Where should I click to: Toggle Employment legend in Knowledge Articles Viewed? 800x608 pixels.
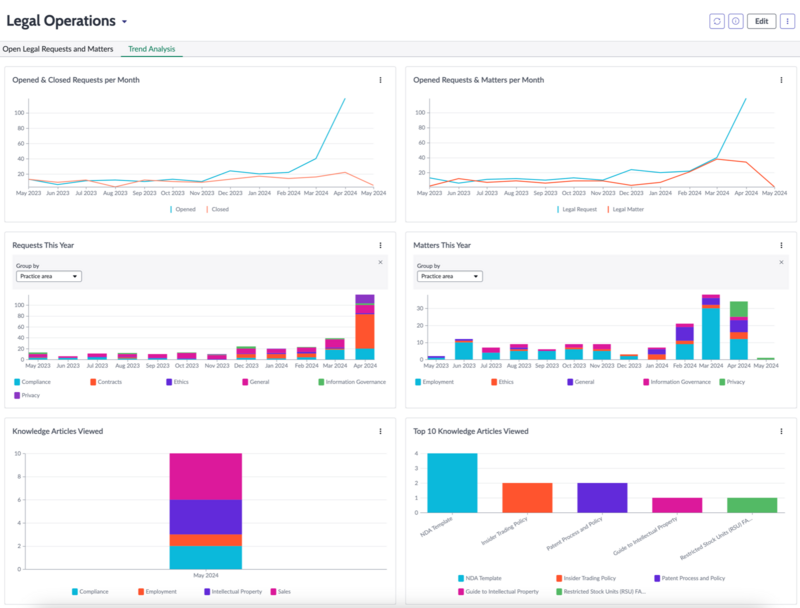tap(157, 592)
